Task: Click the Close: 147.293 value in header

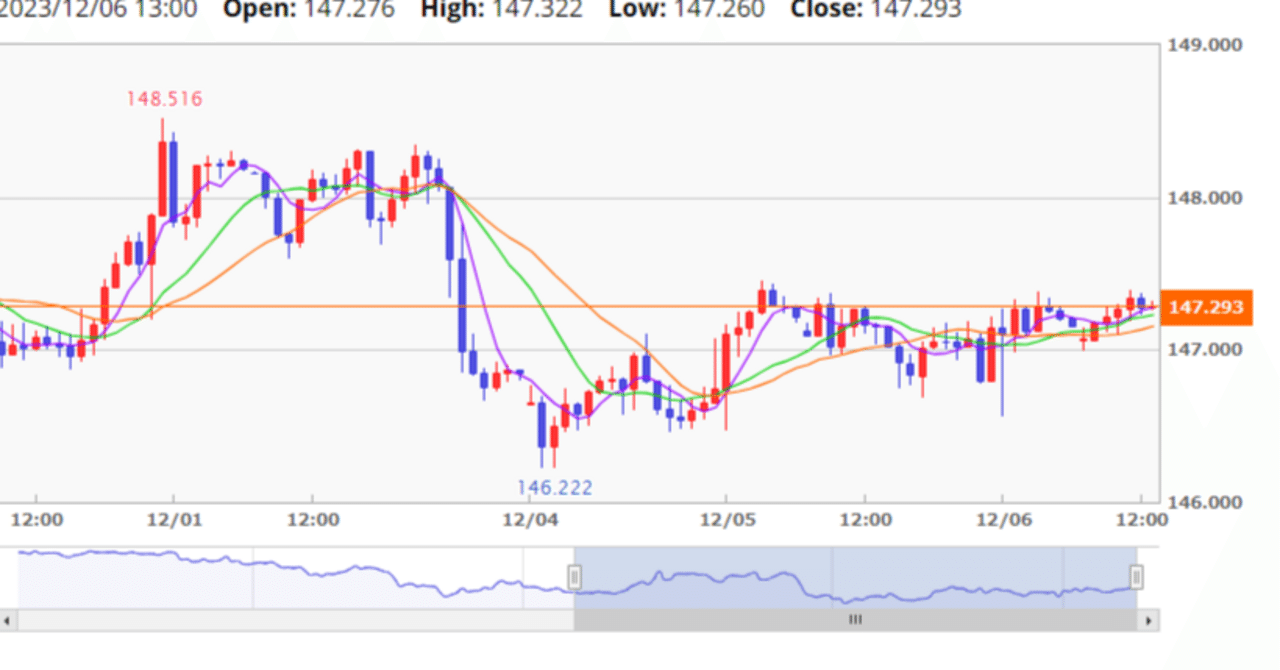Action: 876,10
